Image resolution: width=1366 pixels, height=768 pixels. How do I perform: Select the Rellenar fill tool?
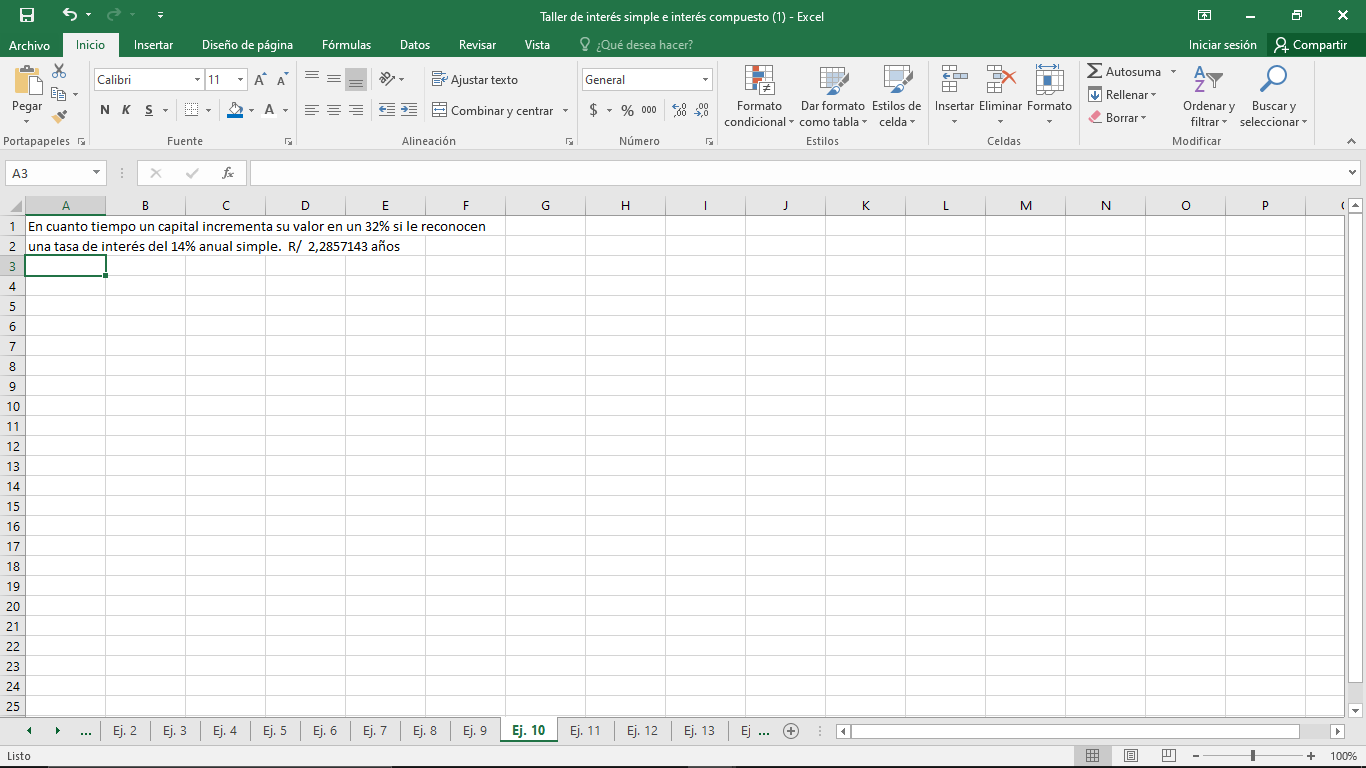pos(1095,94)
